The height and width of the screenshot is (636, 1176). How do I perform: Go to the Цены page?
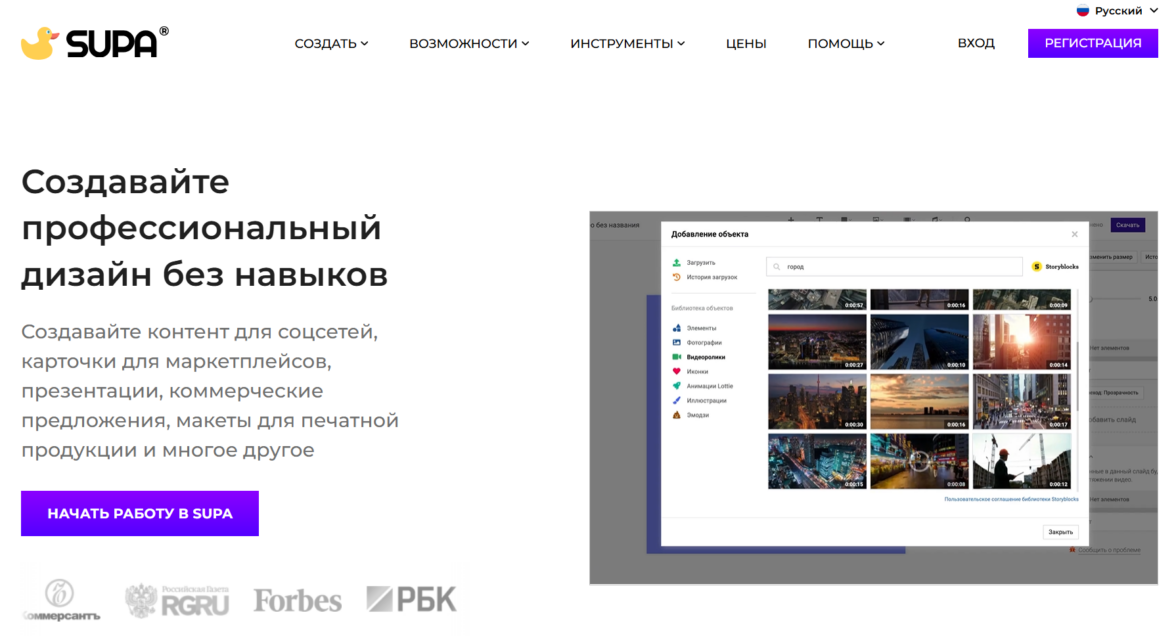[746, 44]
